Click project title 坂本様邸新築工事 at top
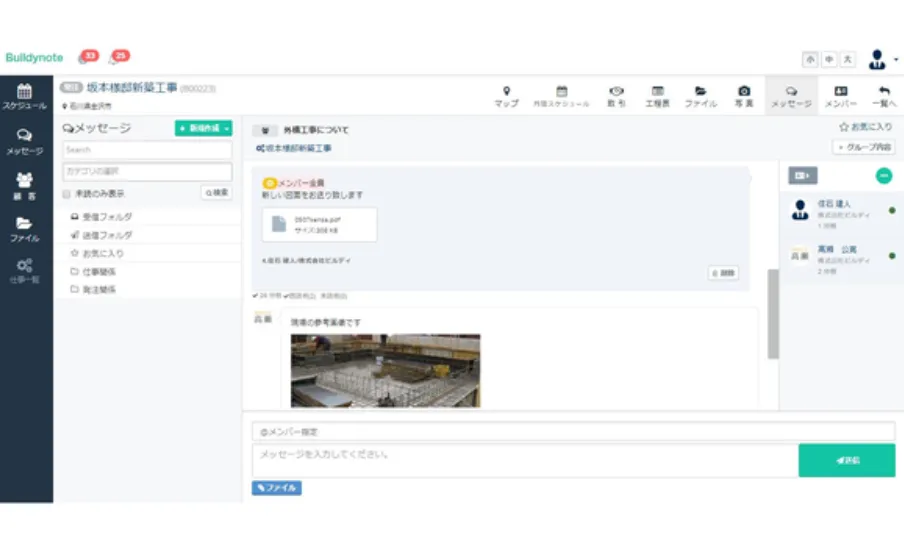Image resolution: width=904 pixels, height=542 pixels. [132, 88]
